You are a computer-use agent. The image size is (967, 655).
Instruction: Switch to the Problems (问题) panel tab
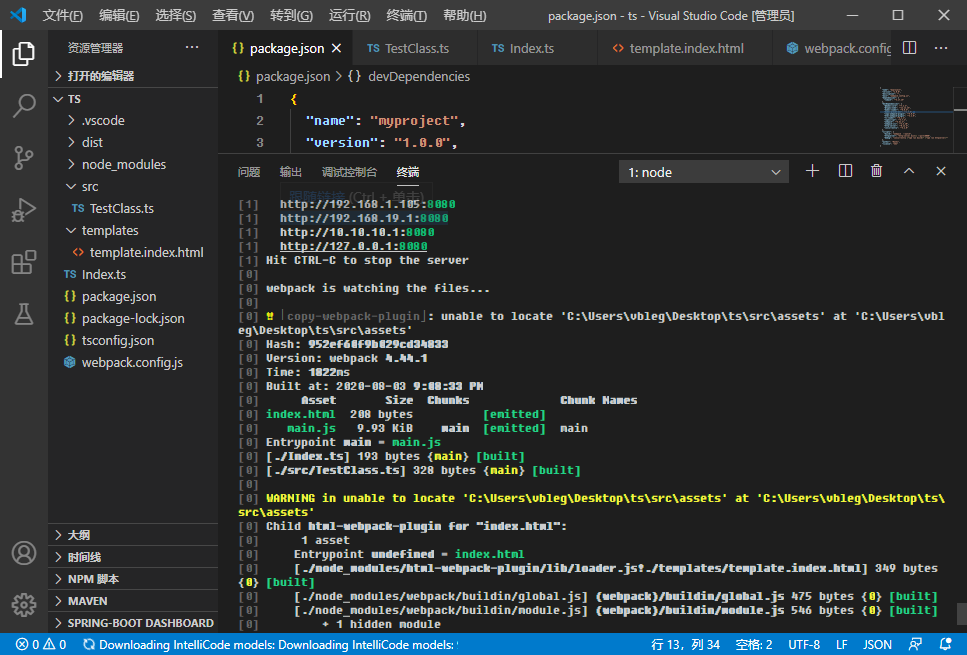pos(249,172)
